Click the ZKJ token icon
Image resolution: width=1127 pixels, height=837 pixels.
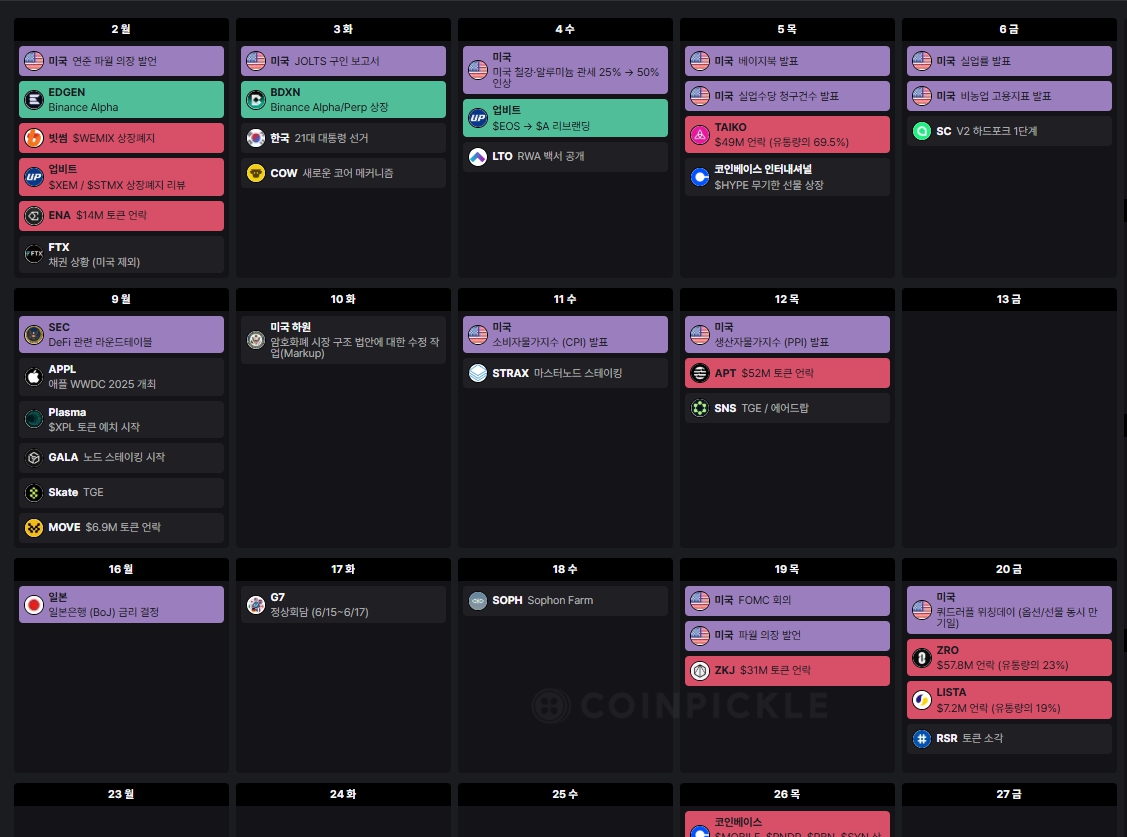700,670
